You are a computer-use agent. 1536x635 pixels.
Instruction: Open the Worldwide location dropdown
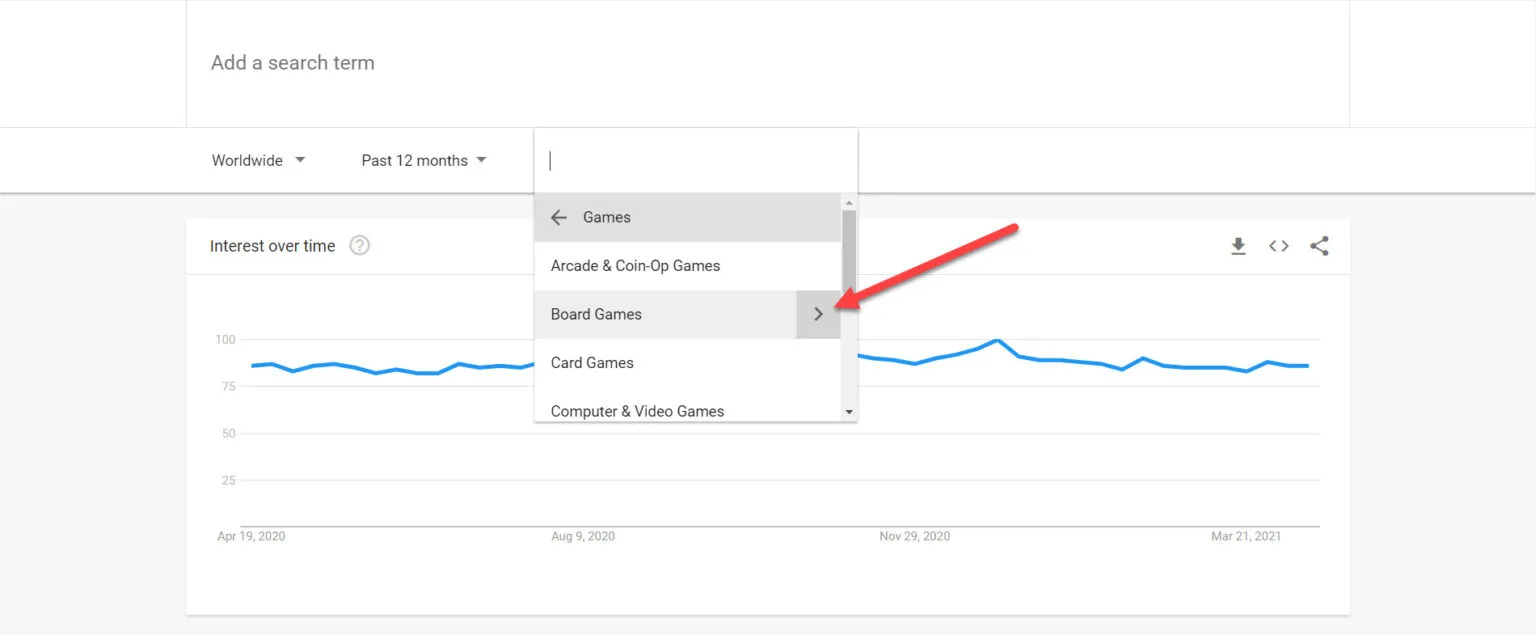coord(257,160)
